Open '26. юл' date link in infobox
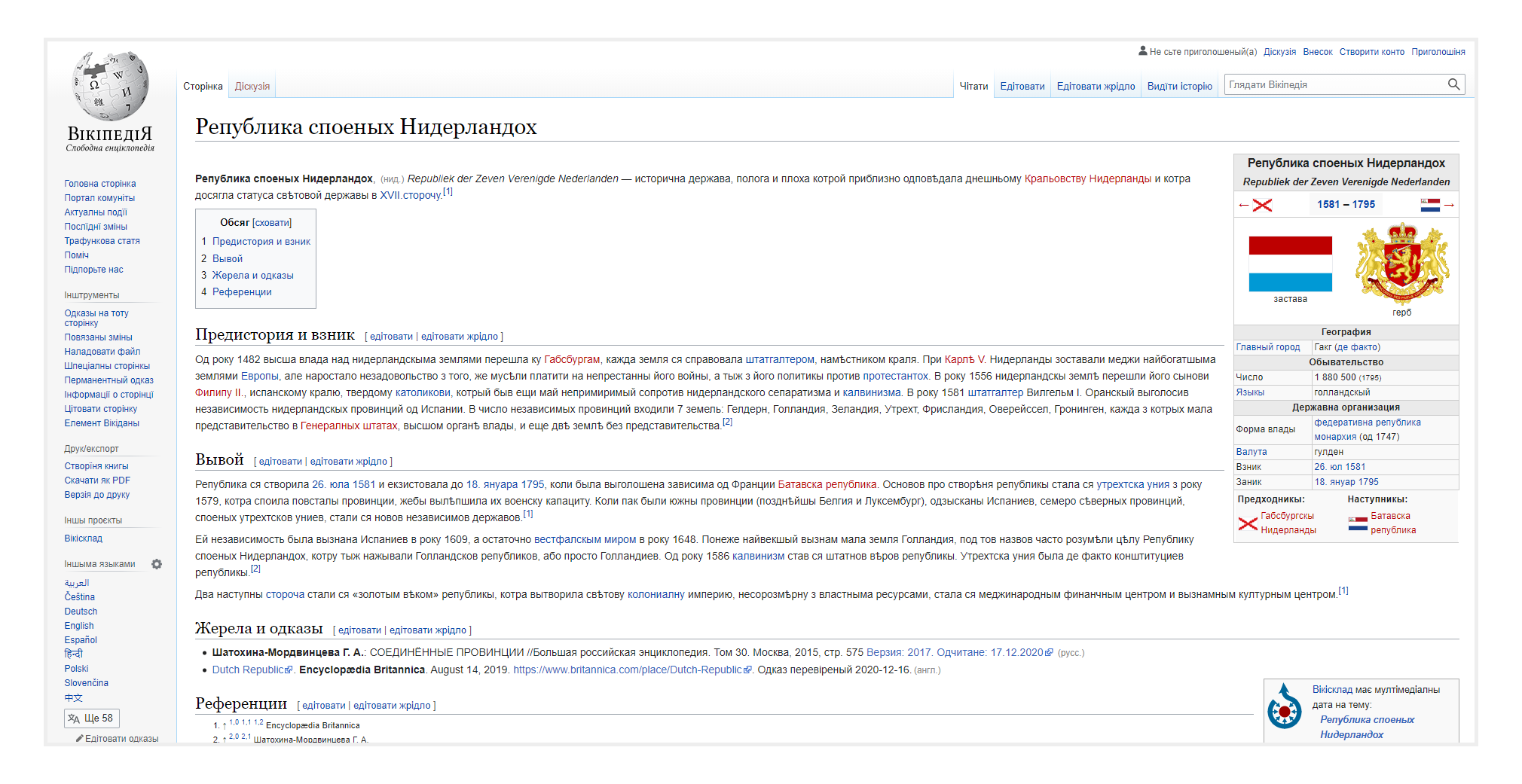Screen dimensions: 1522x784 [x=1328, y=467]
